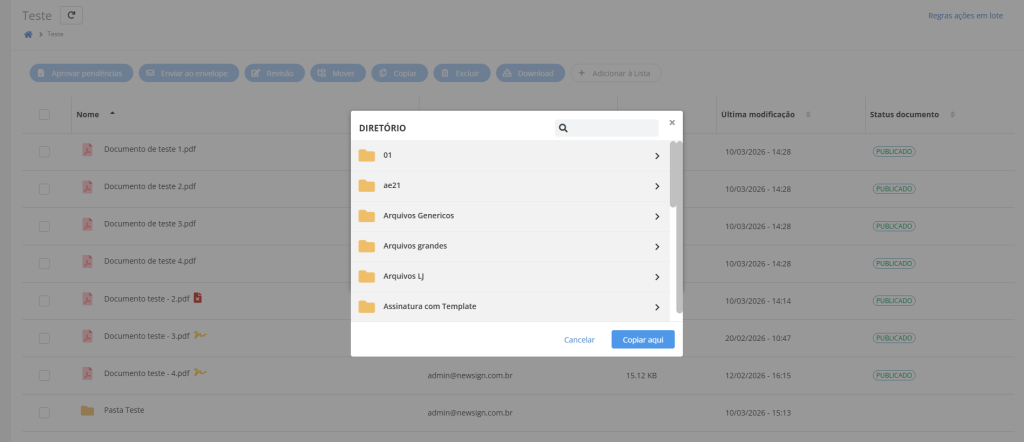Click the home breadcrumb icon
The width and height of the screenshot is (1024, 442).
coord(28,34)
